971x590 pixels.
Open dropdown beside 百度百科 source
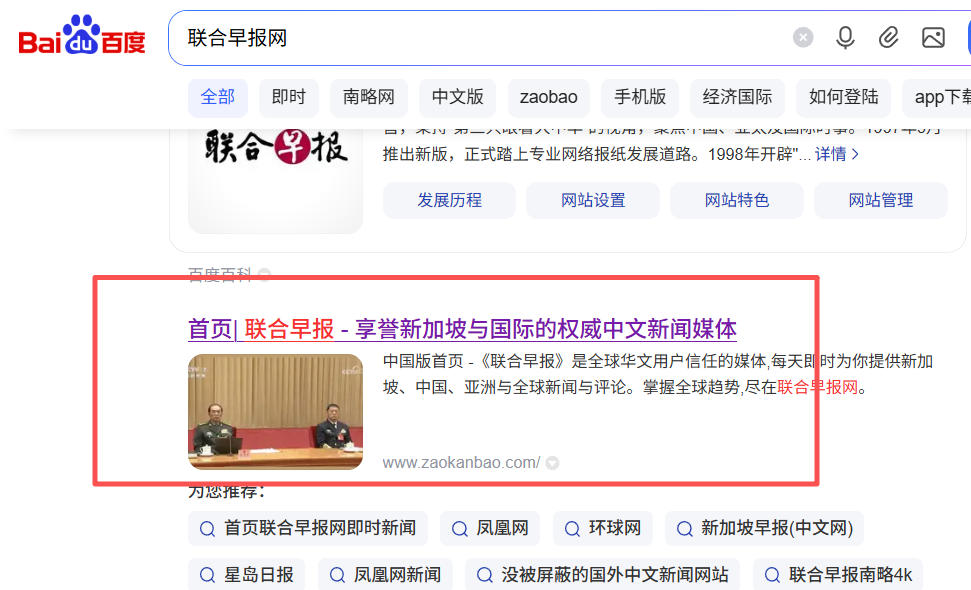(x=264, y=274)
